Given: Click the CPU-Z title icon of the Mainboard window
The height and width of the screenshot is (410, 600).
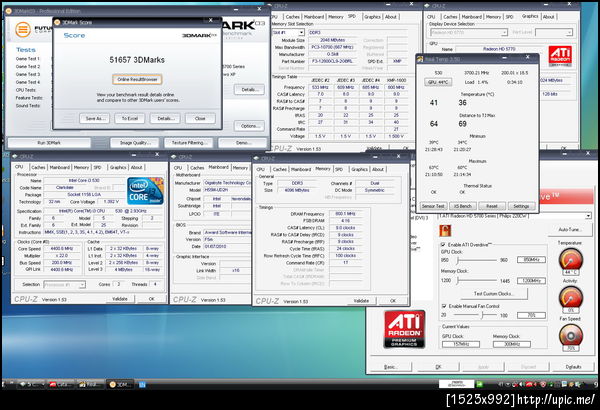Looking at the screenshot, I should [174, 157].
